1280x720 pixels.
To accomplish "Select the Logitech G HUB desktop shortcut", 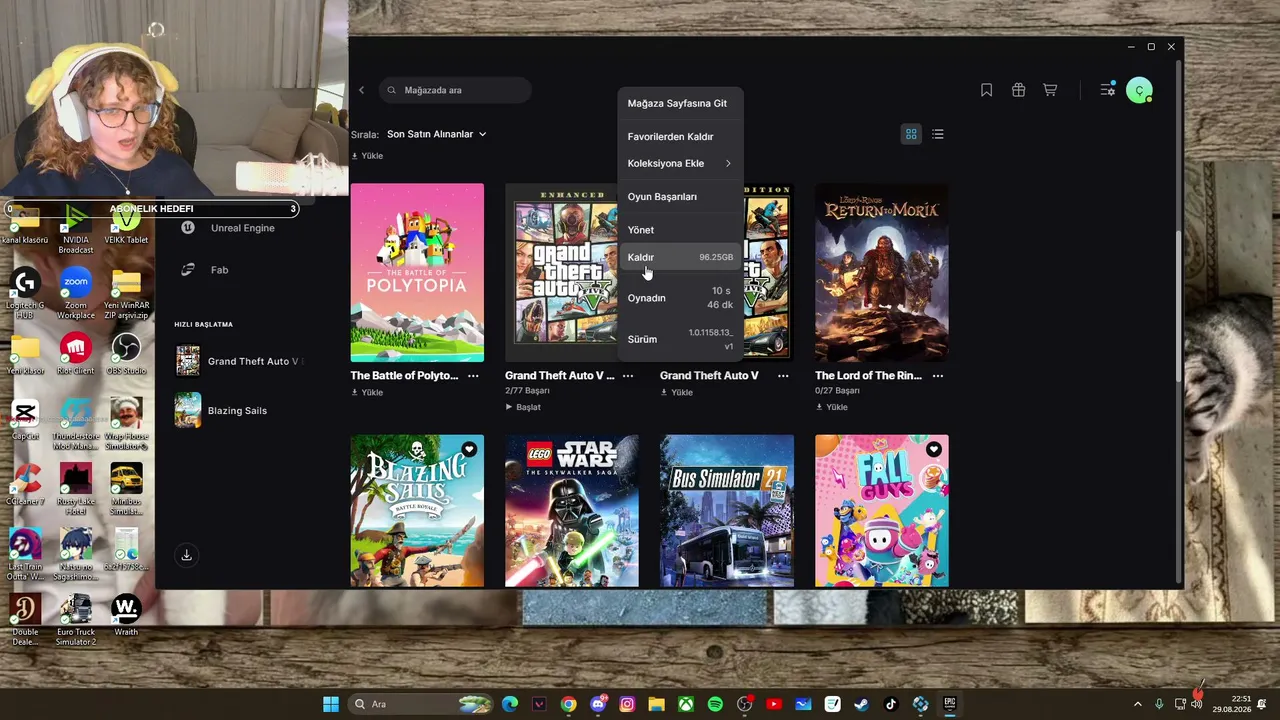I will (25, 293).
